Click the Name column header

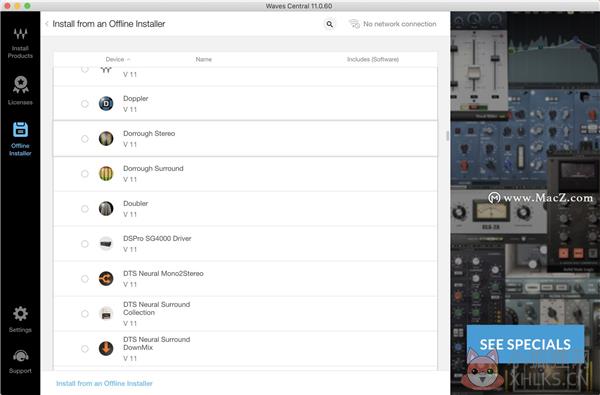[x=204, y=59]
